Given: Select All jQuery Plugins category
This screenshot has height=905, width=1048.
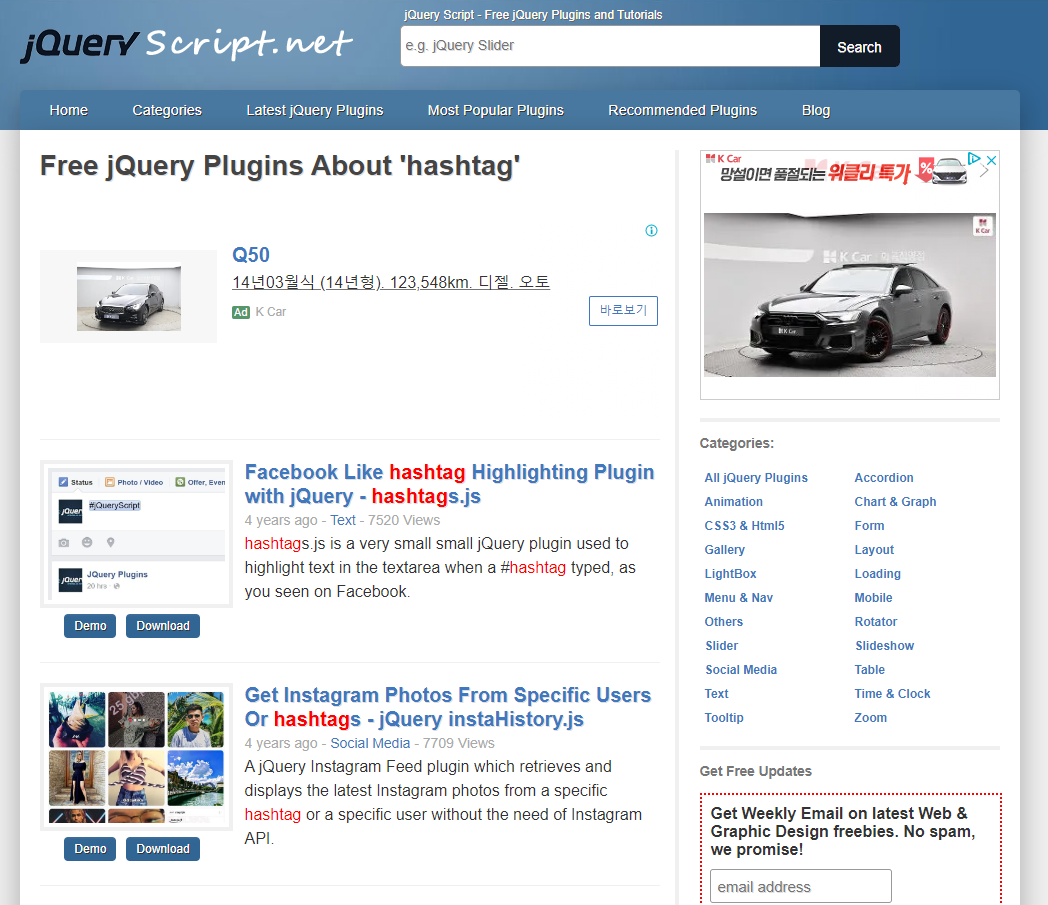Looking at the screenshot, I should (x=756, y=478).
